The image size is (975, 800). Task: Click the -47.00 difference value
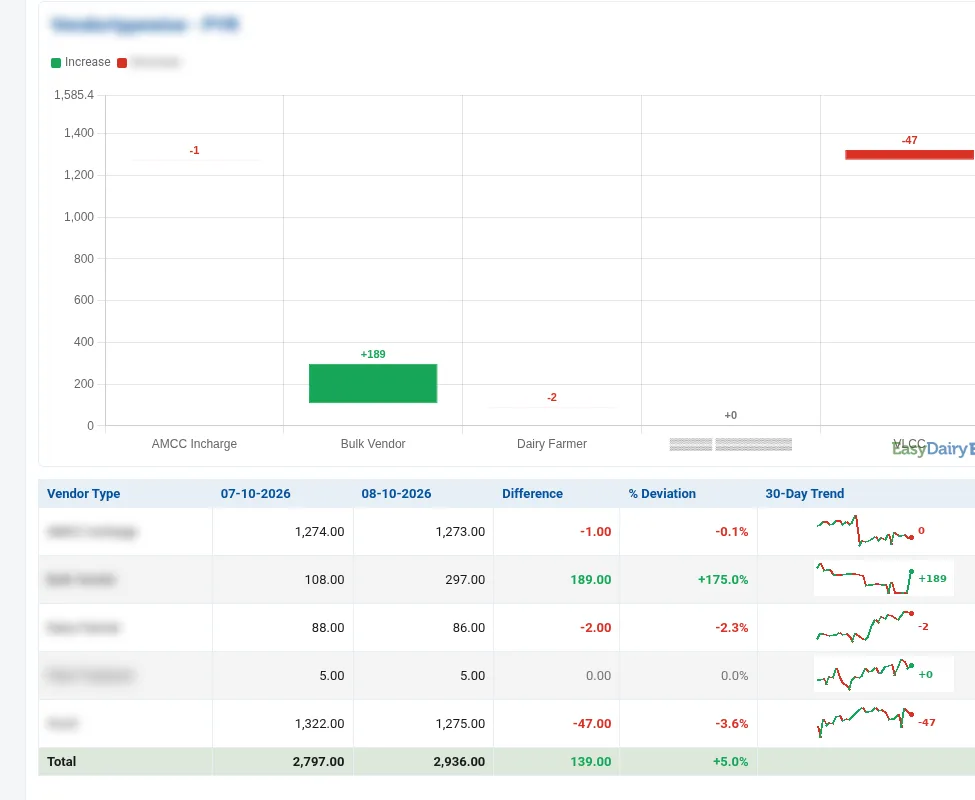point(592,724)
